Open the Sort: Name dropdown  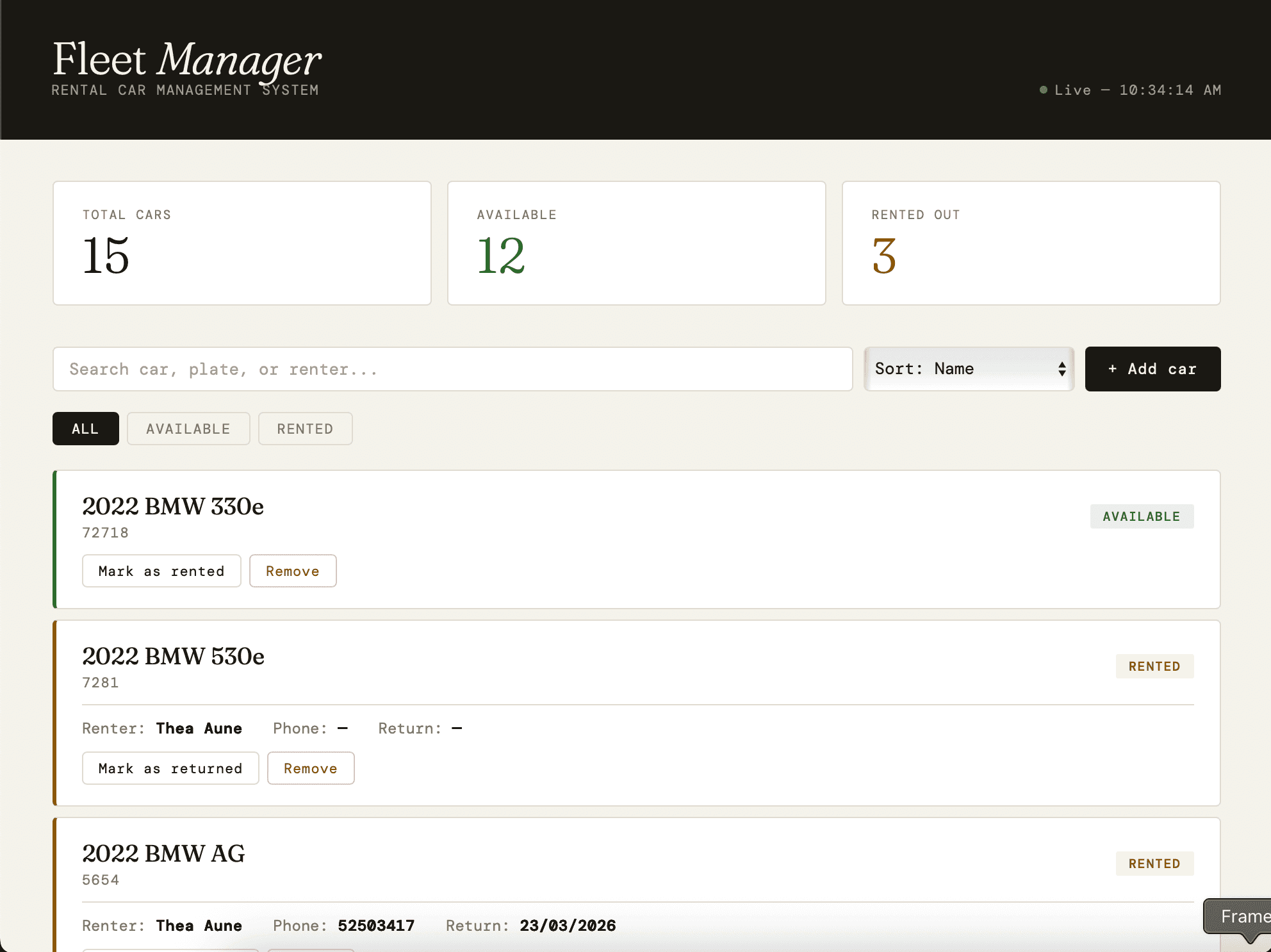969,369
